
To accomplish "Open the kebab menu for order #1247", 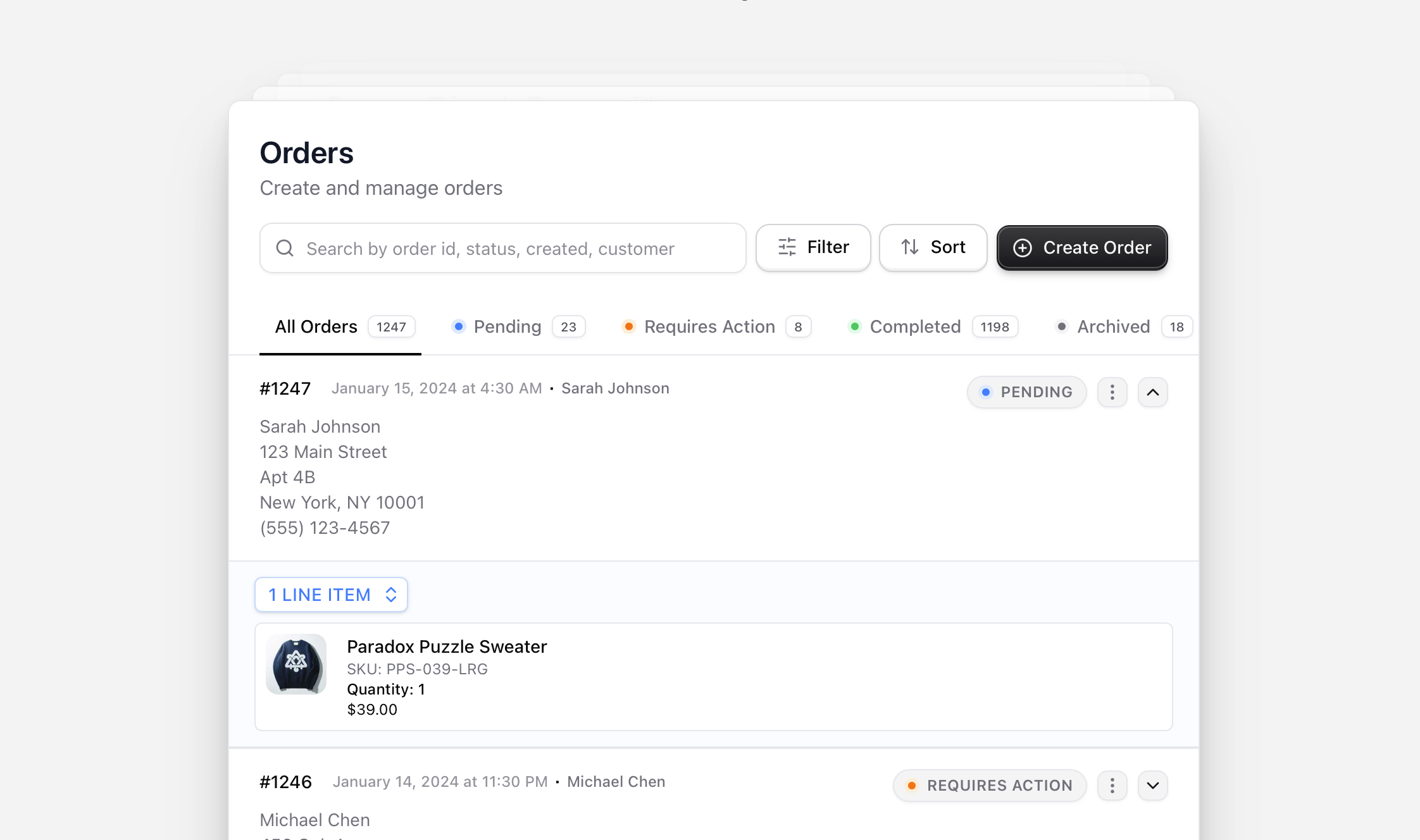I will pos(1112,392).
